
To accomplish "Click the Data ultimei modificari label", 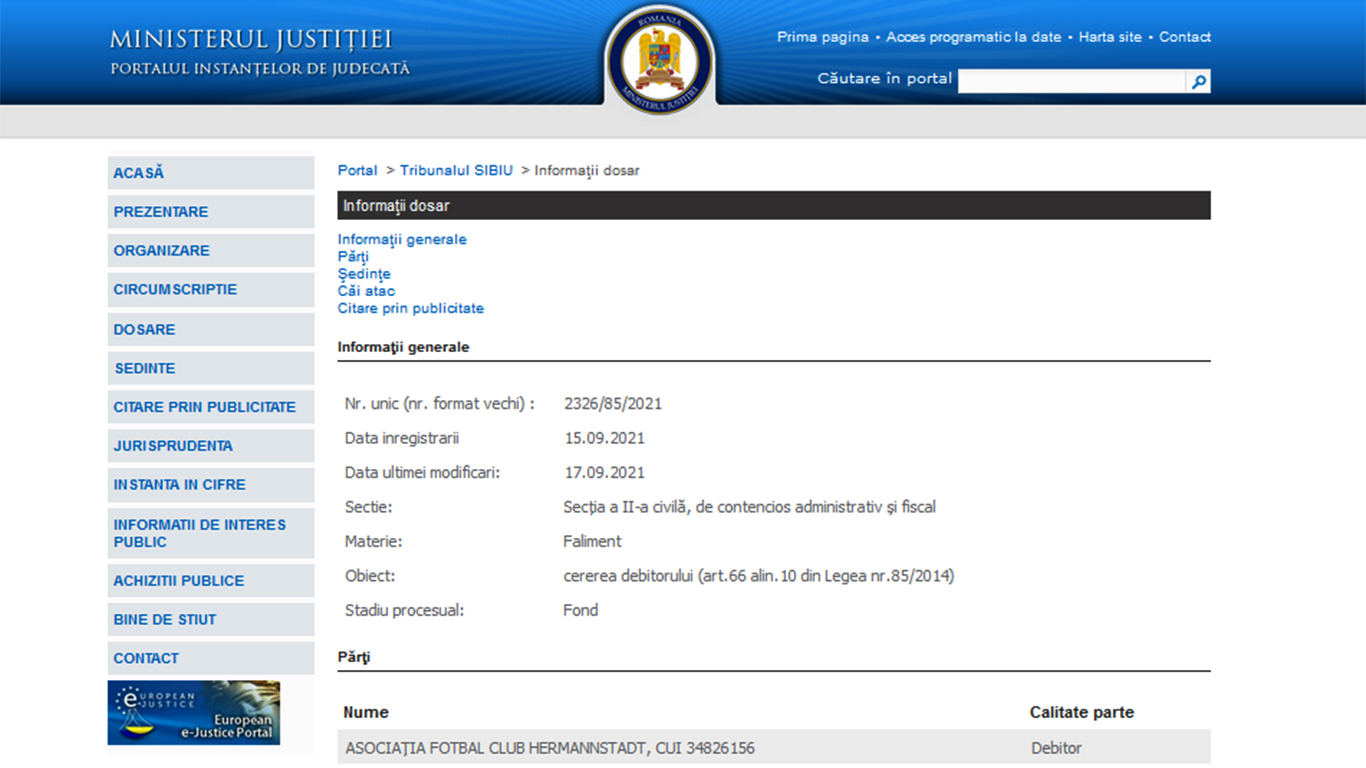I will tap(422, 473).
